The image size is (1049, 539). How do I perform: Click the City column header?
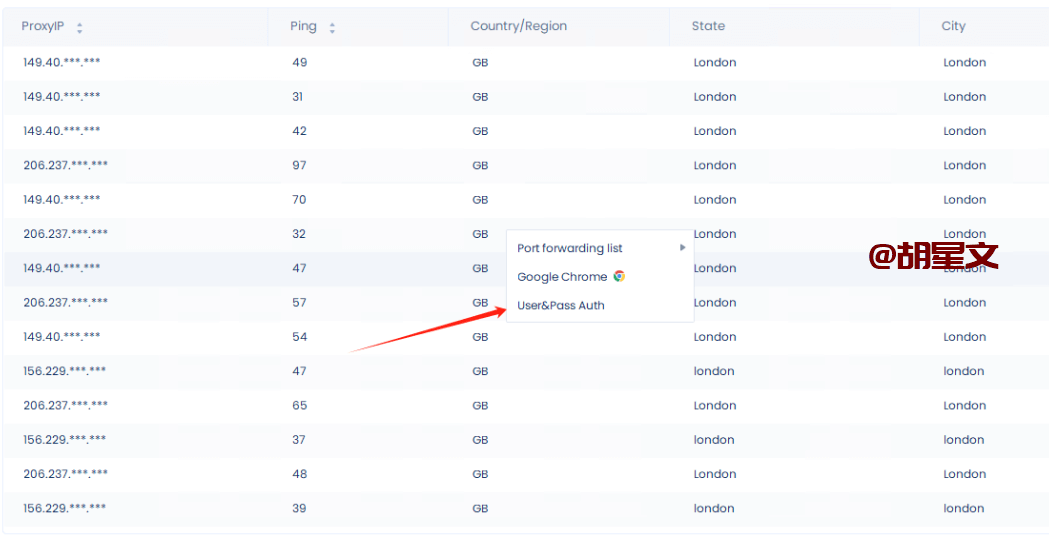click(953, 26)
